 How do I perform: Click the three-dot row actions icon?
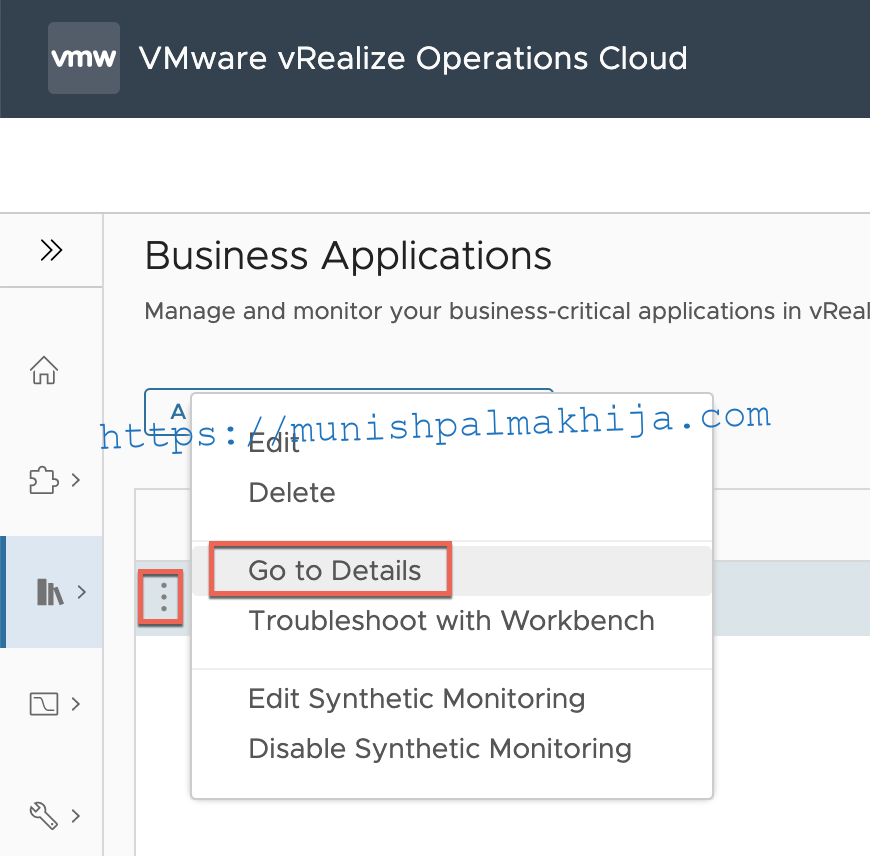coord(163,597)
